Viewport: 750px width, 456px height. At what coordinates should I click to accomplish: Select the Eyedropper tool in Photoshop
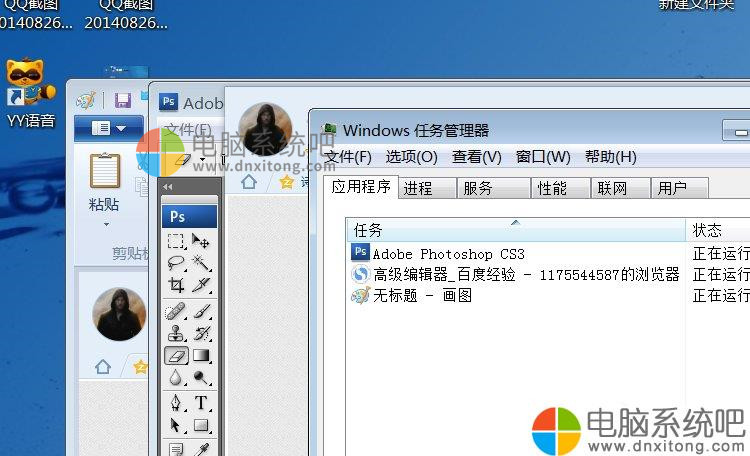pos(200,449)
